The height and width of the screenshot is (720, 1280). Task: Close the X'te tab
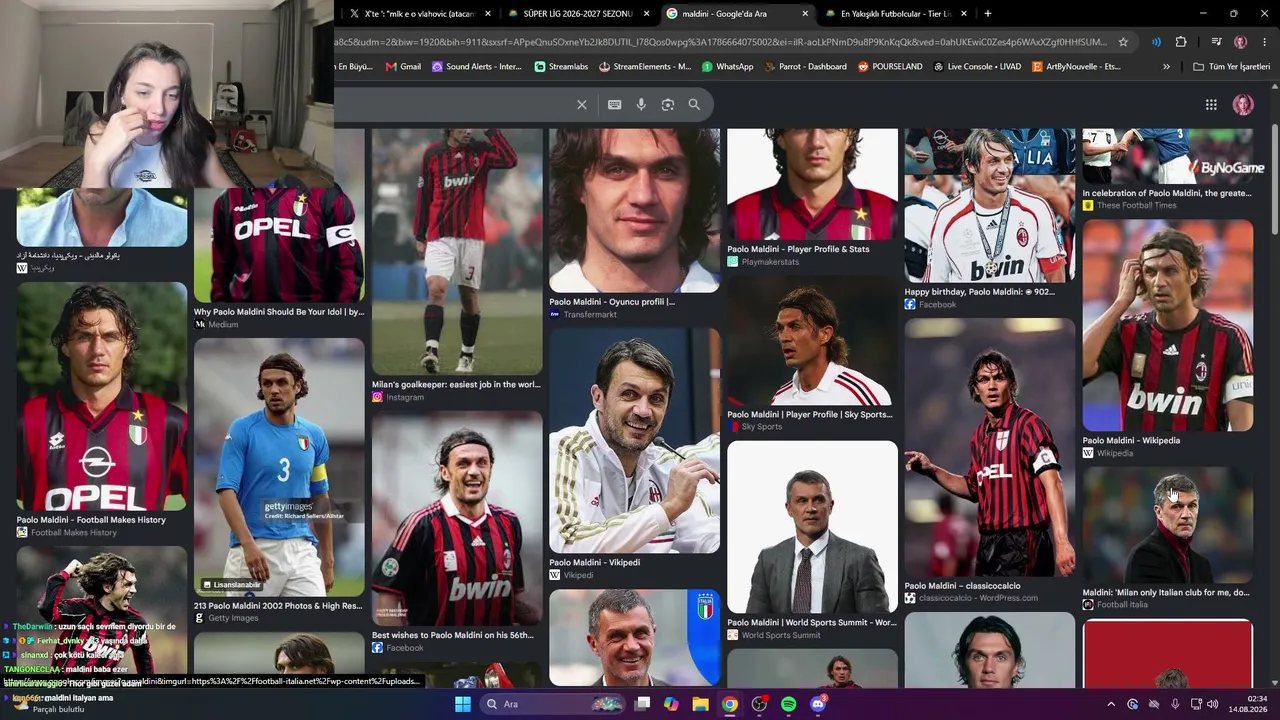point(488,14)
